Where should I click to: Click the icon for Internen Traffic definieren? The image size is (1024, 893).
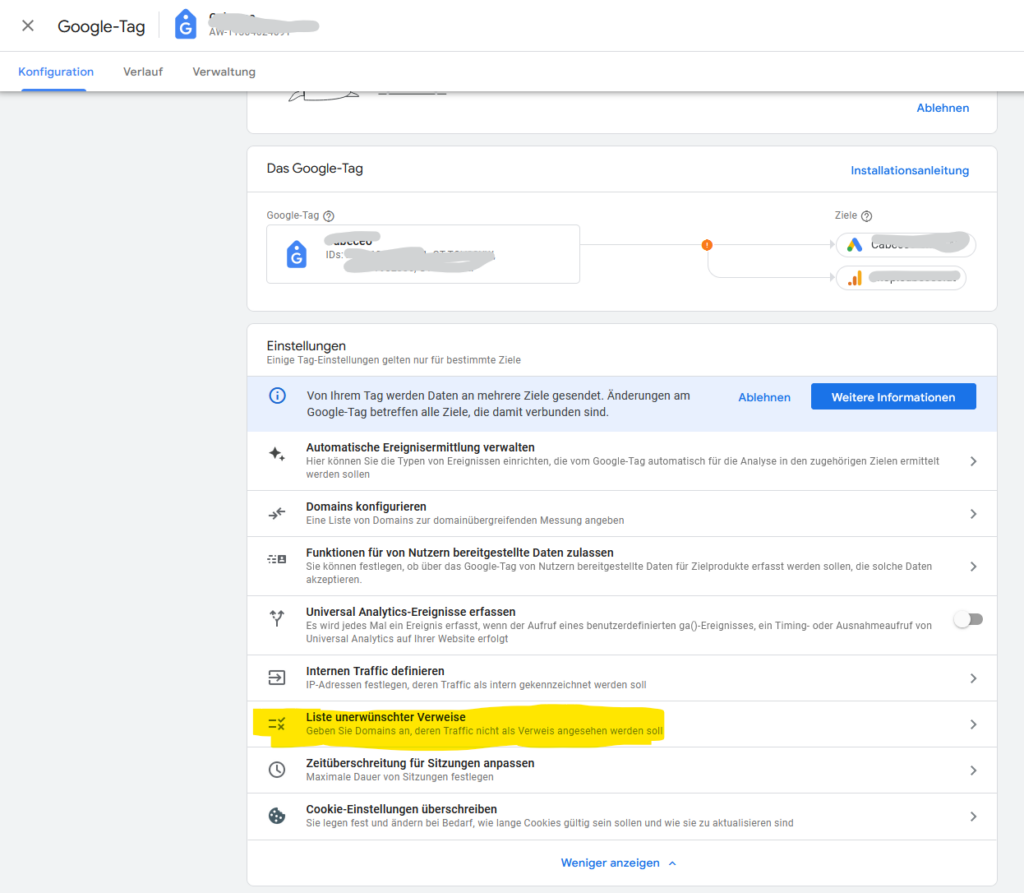[x=277, y=677]
